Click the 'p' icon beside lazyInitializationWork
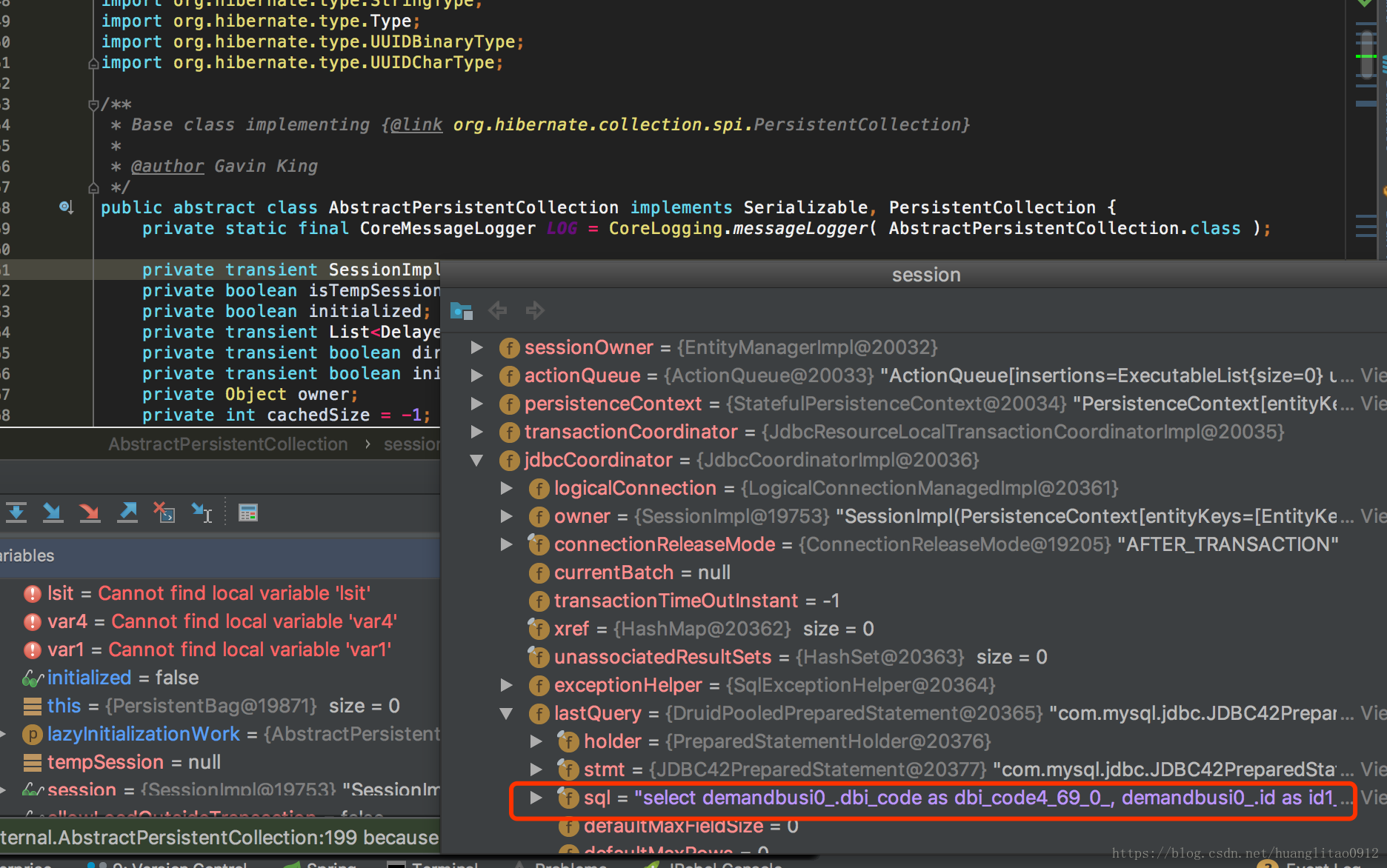The width and height of the screenshot is (1387, 868). 33,735
